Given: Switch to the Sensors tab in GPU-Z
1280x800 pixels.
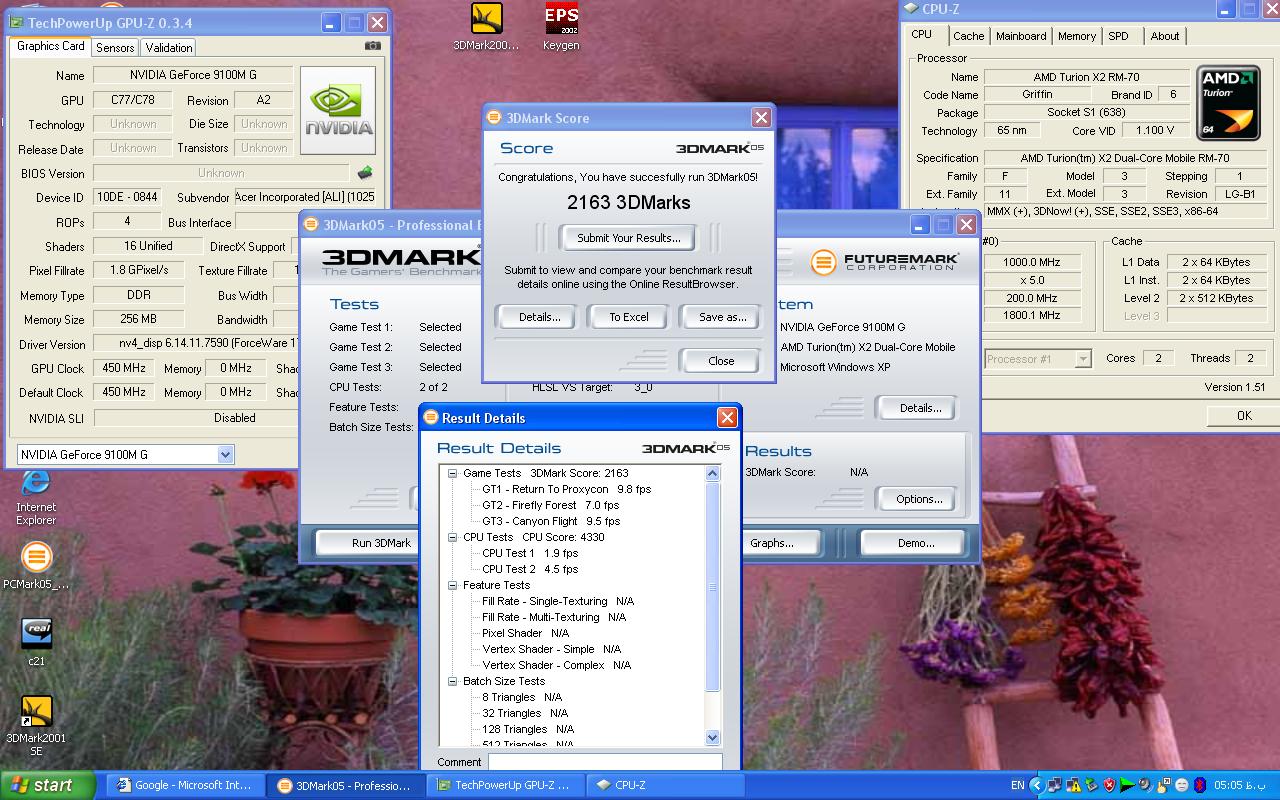Looking at the screenshot, I should click(115, 47).
